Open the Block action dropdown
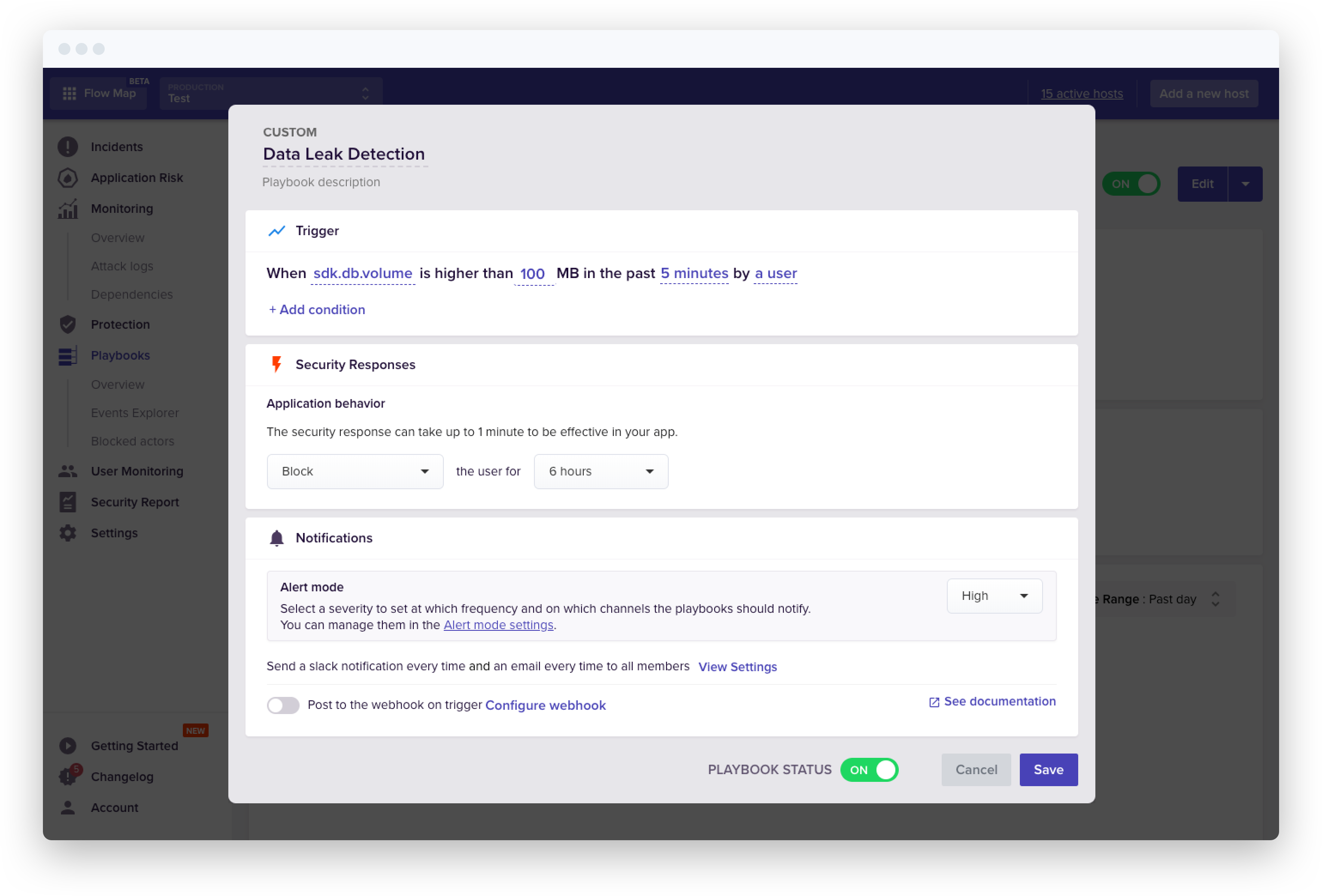This screenshot has height=896, width=1322. coord(355,471)
